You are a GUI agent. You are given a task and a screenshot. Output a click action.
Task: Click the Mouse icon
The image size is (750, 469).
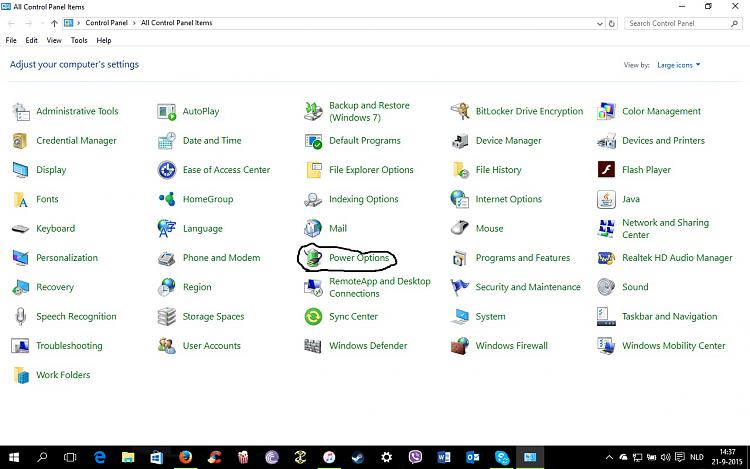[460, 229]
